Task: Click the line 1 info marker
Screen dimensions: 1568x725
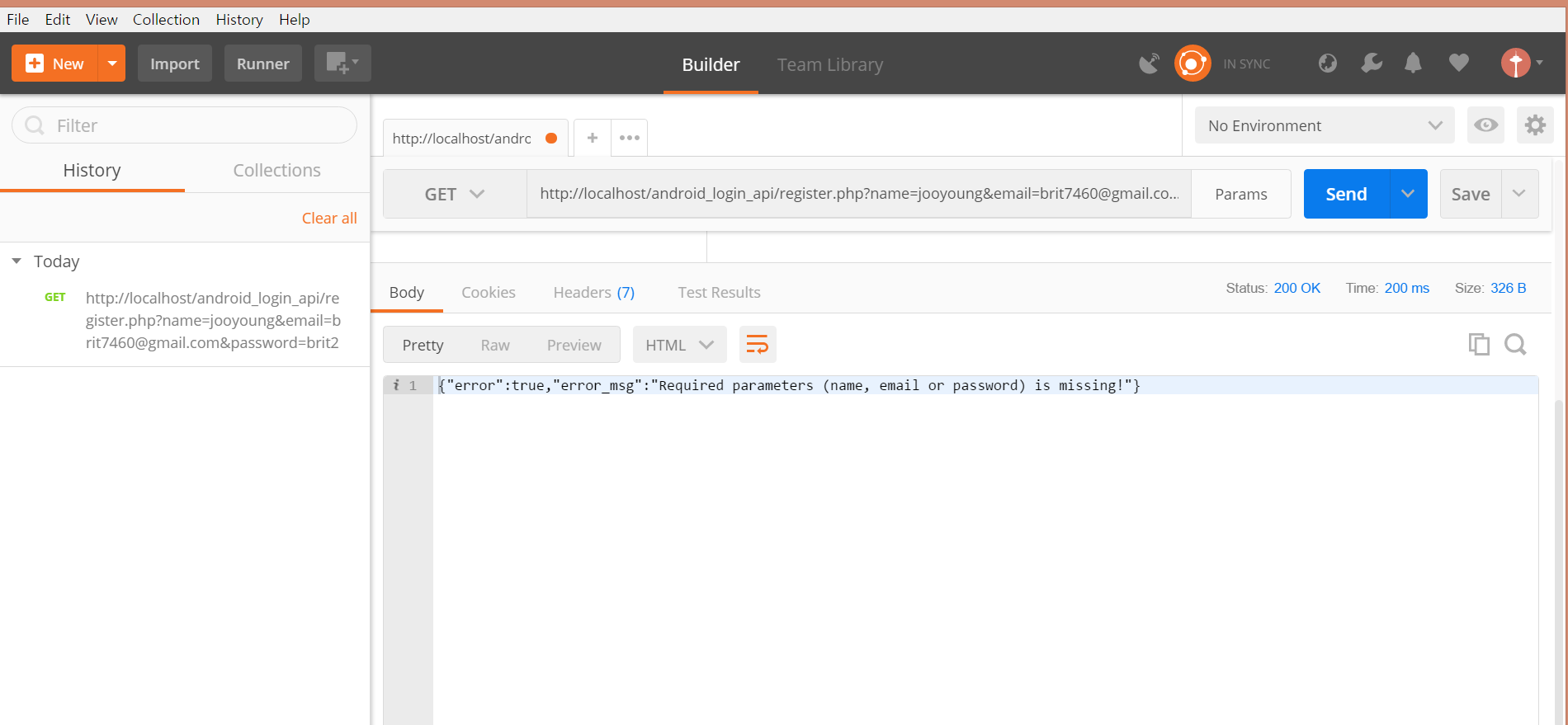Action: pos(396,385)
